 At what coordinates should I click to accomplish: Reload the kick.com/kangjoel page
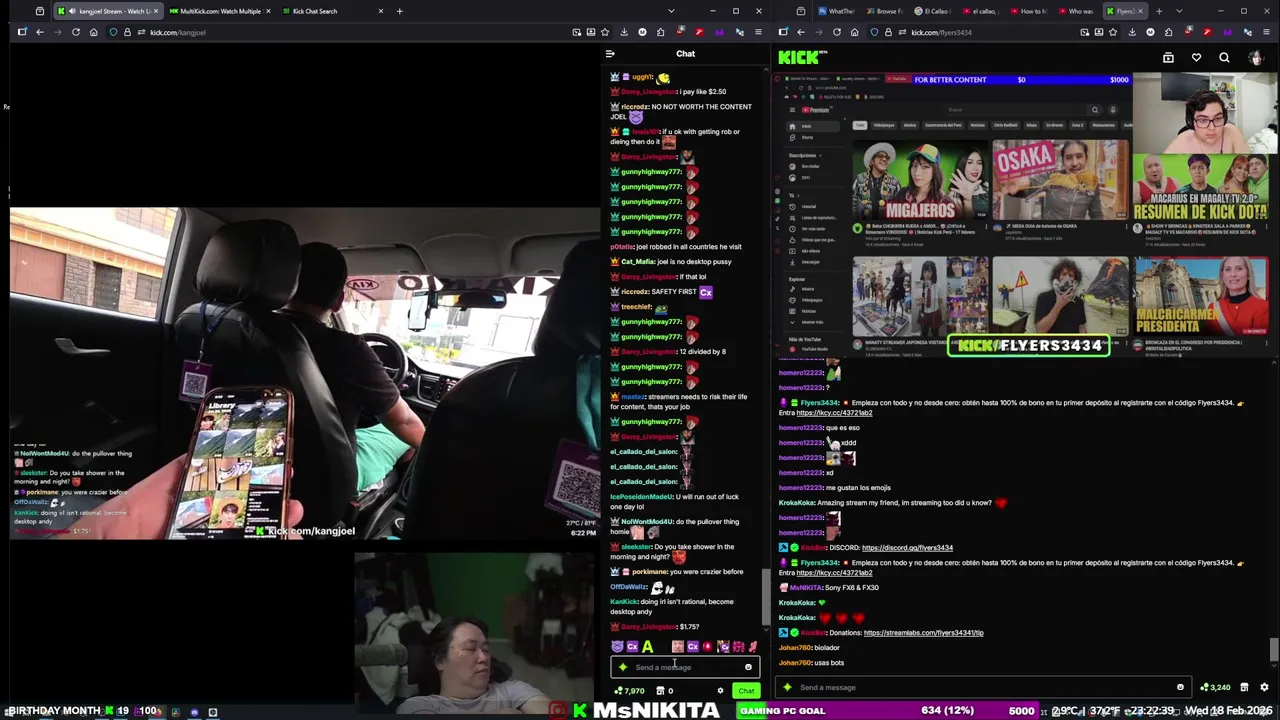75,32
